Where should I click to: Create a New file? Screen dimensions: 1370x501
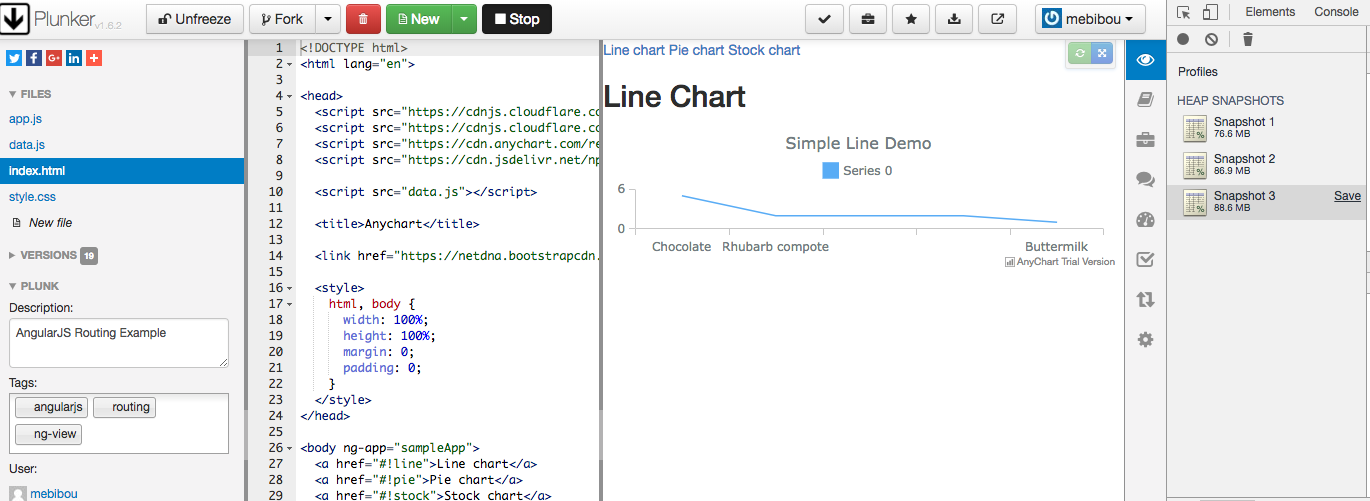[x=50, y=223]
